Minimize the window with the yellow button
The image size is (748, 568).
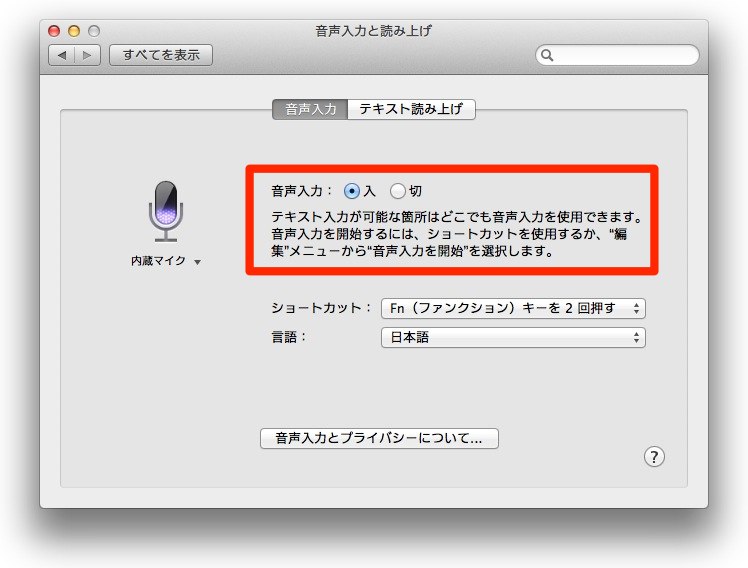[75, 32]
